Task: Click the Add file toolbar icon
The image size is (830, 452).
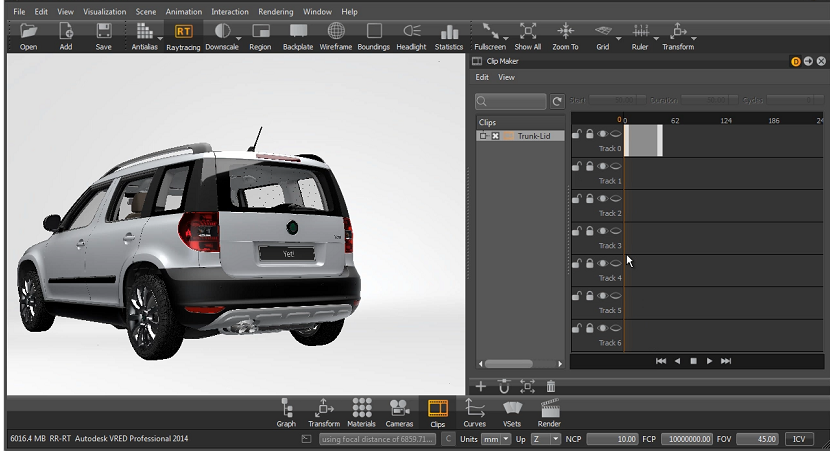Action: [66, 32]
